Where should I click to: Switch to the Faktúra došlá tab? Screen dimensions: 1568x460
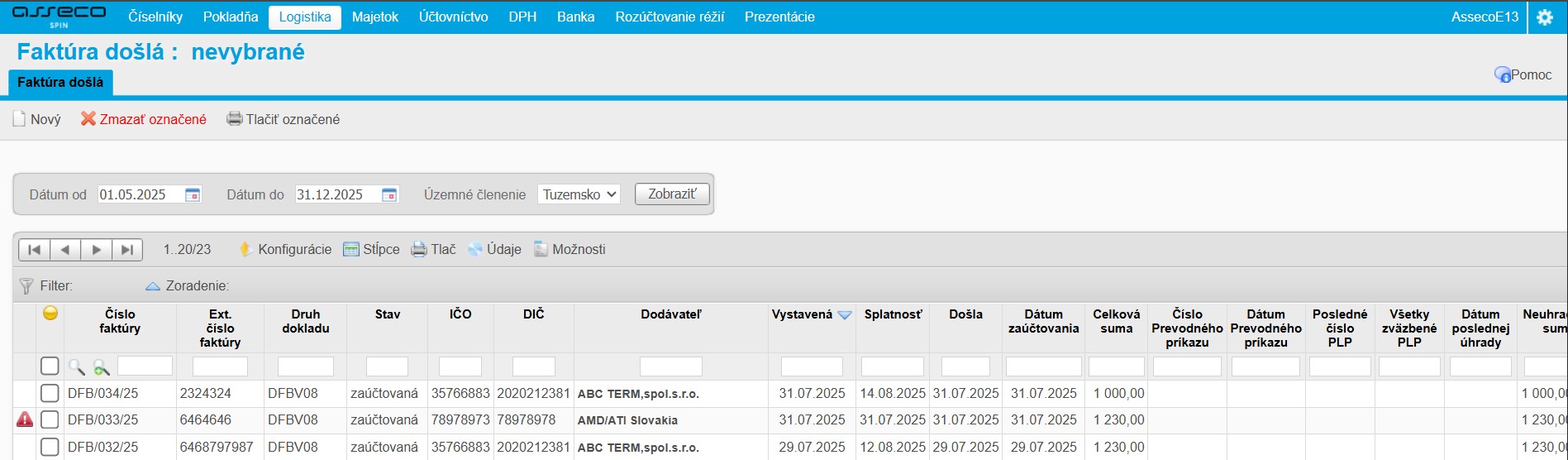pos(60,83)
